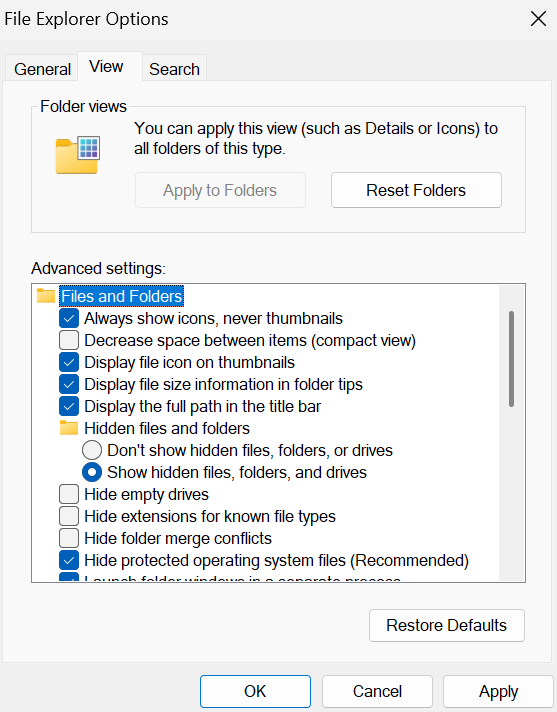Check Hide folder merge conflicts
557x712 pixels.
(x=69, y=538)
